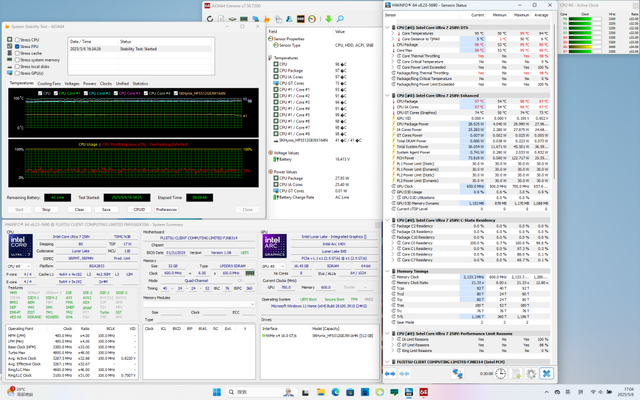Viewport: 640px width, 400px height.
Task: Click the AIDA64 Refresh toolbar icon
Action: coord(210,19)
